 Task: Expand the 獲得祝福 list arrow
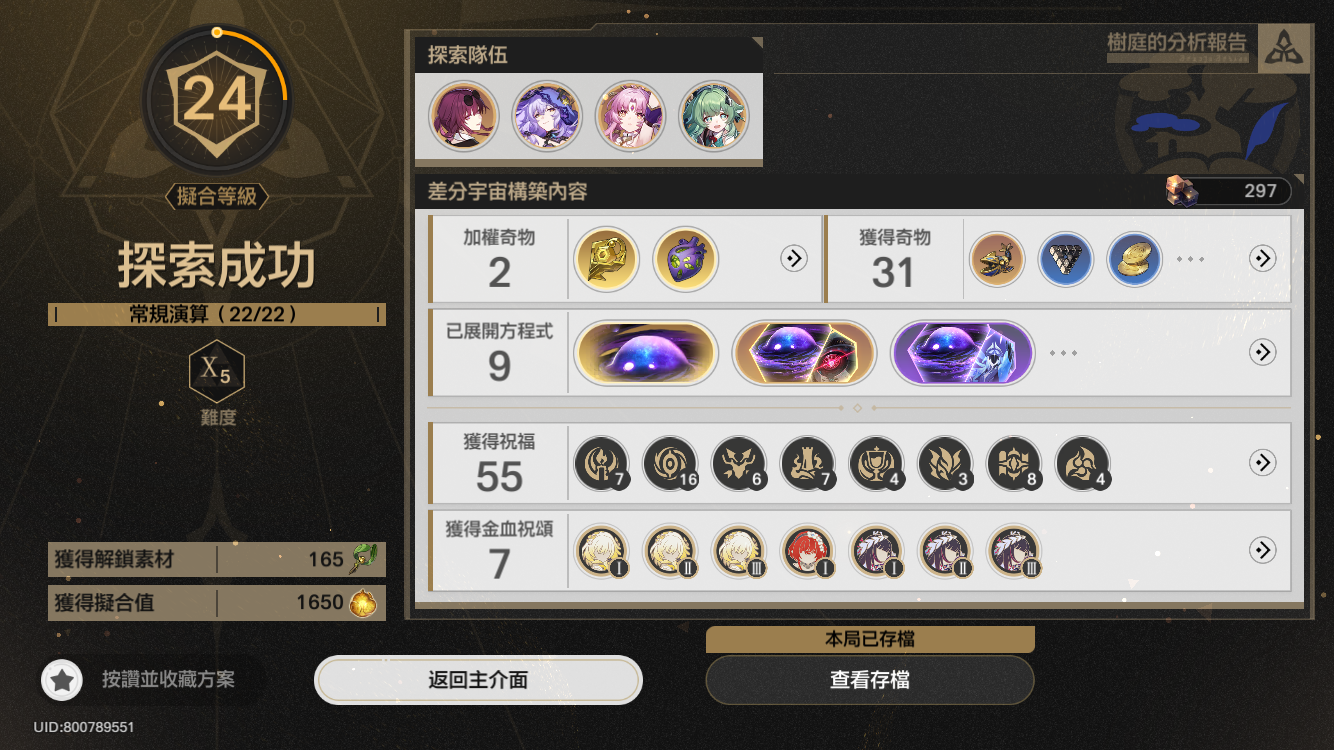[1263, 463]
